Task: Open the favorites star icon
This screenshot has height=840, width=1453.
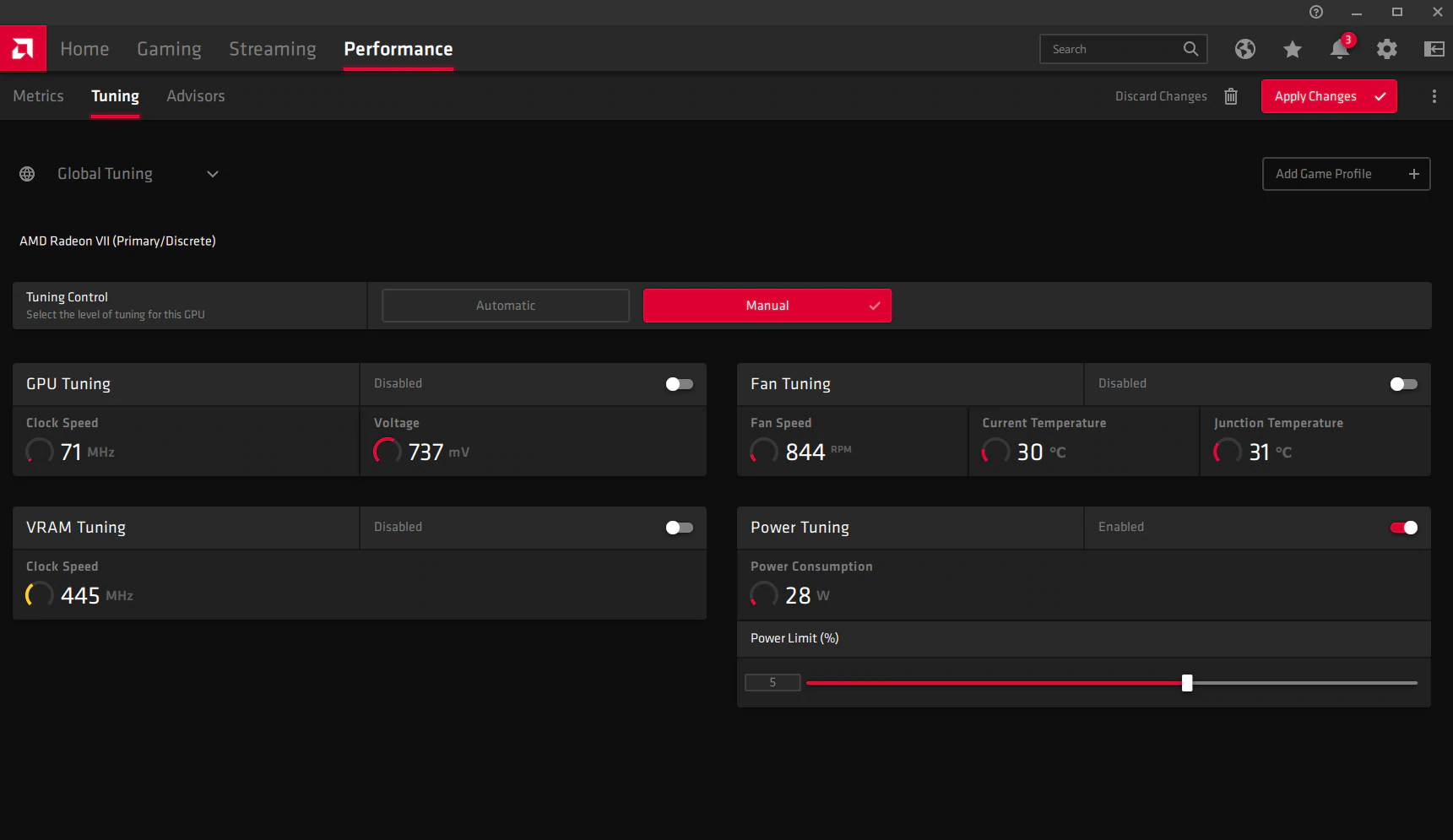Action: pos(1293,49)
